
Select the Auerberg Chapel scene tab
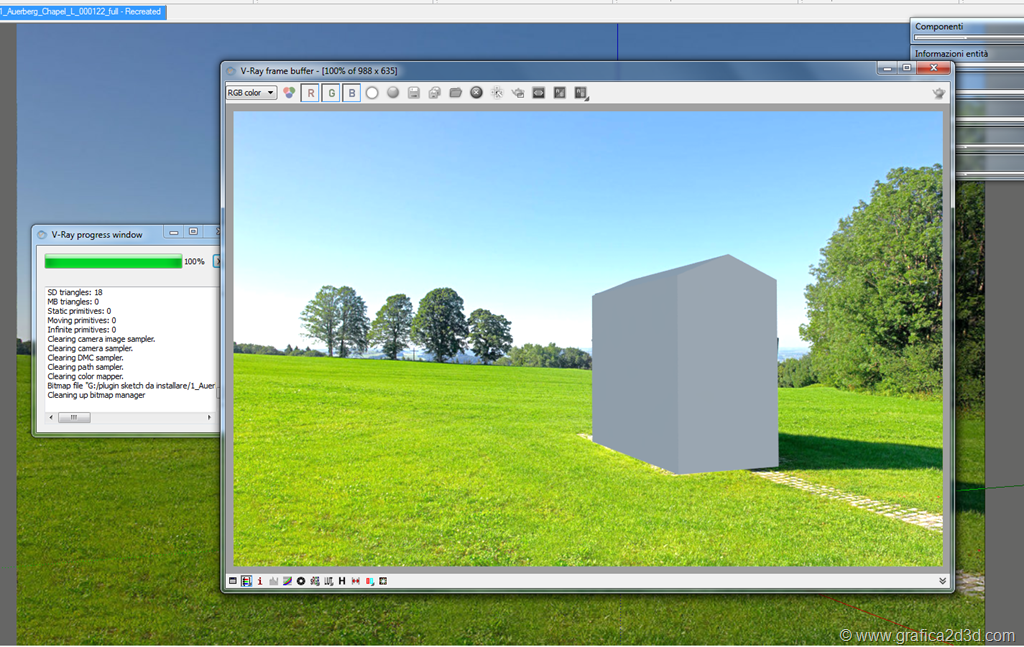[x=82, y=12]
